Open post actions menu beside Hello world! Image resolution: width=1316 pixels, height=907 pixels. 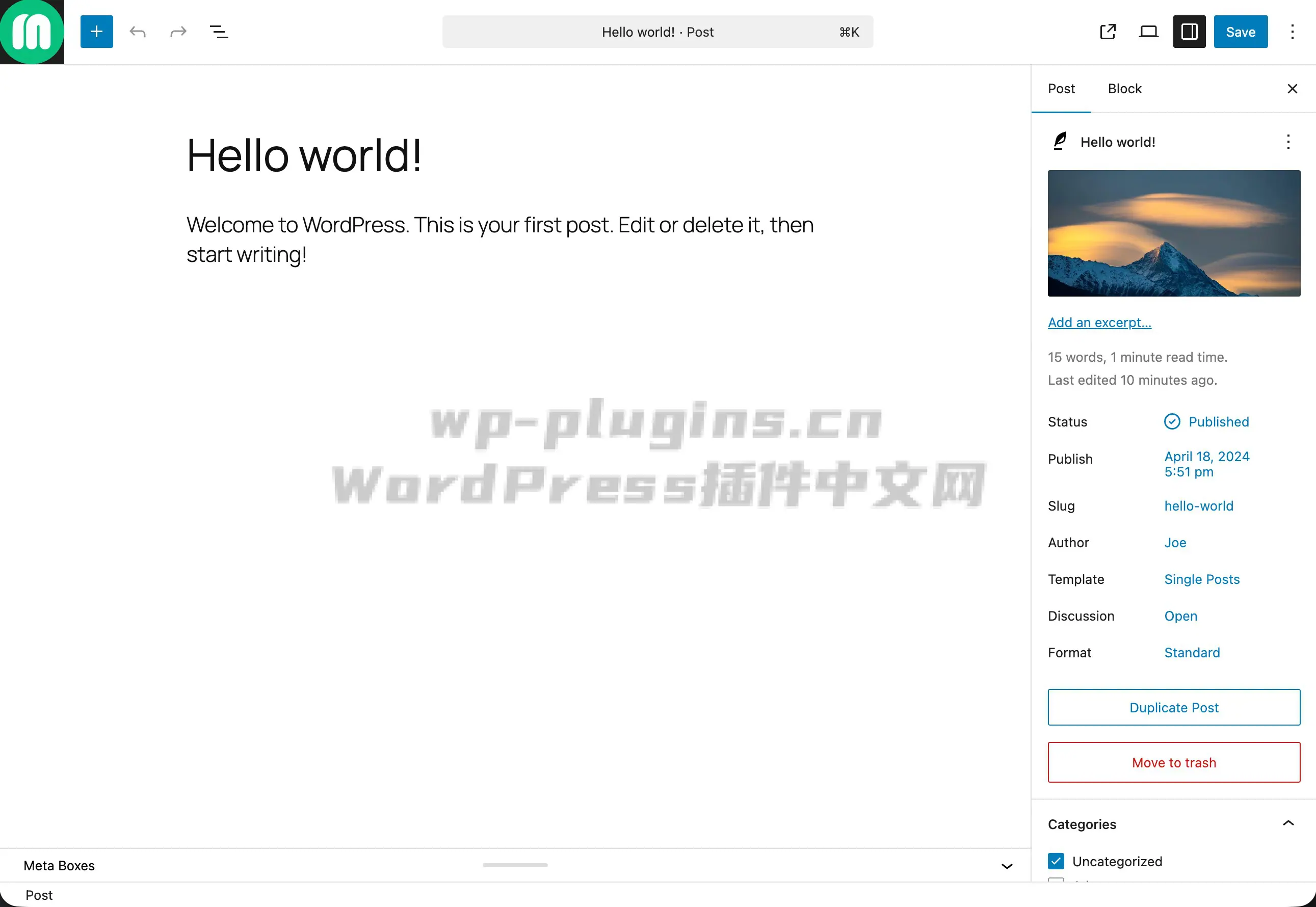[1288, 142]
